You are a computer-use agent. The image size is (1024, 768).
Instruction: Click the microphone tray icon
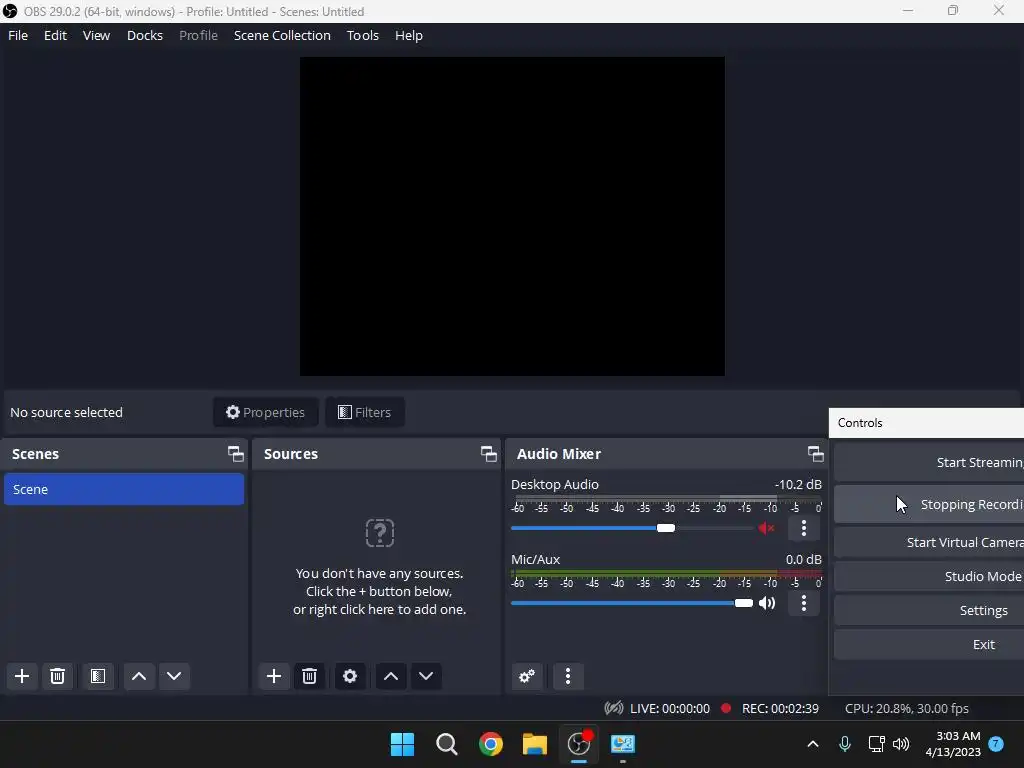click(844, 744)
